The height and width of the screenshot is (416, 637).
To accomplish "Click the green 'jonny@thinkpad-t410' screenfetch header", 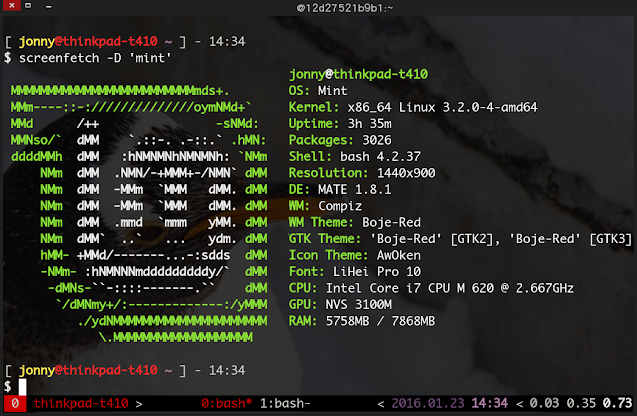I will coord(358,74).
